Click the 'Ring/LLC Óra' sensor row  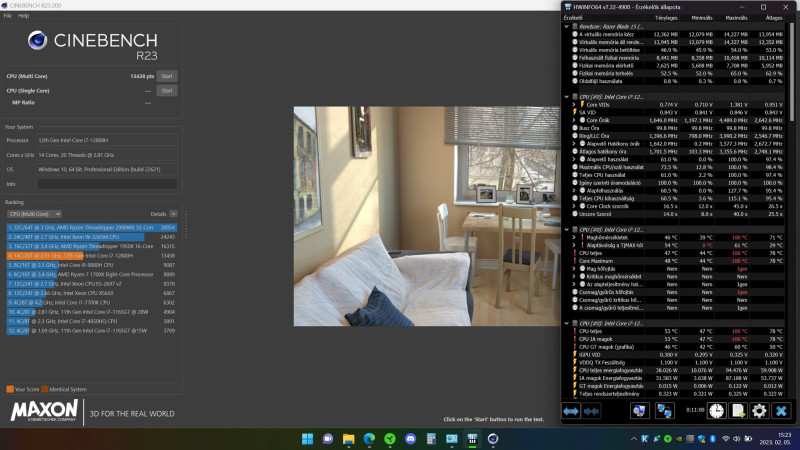click(677, 136)
